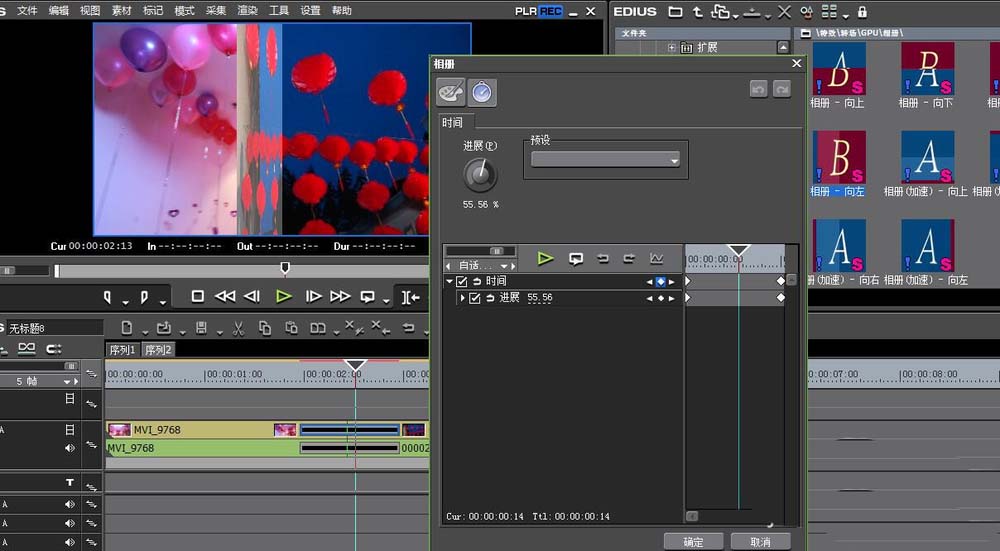Viewport: 1000px width, 551px height.
Task: Click the undo icon in 相册 dialog header
Action: point(758,89)
